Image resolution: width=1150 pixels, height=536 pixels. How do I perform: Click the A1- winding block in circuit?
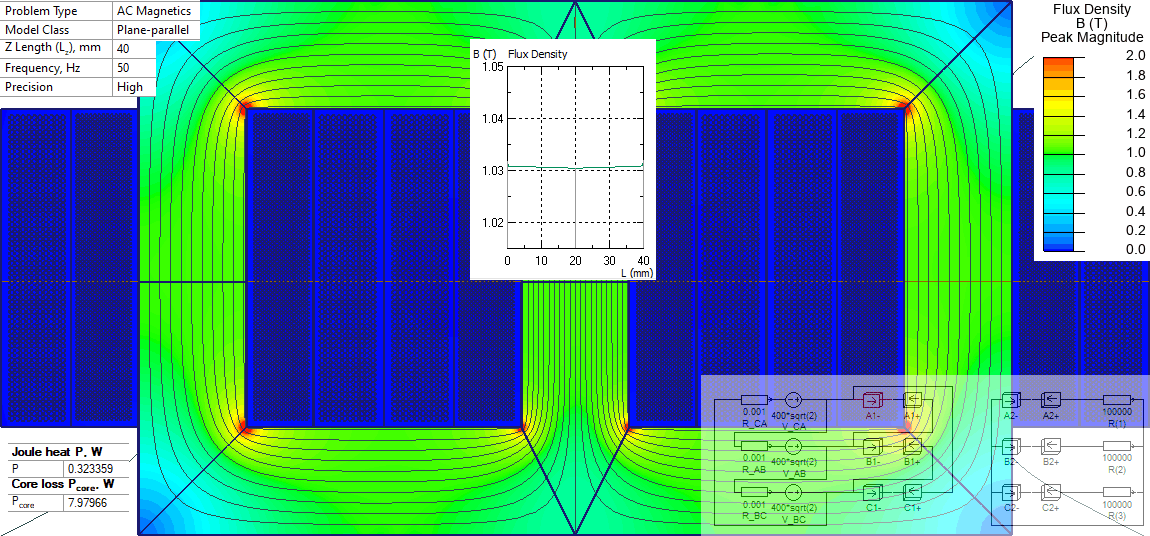coord(872,399)
